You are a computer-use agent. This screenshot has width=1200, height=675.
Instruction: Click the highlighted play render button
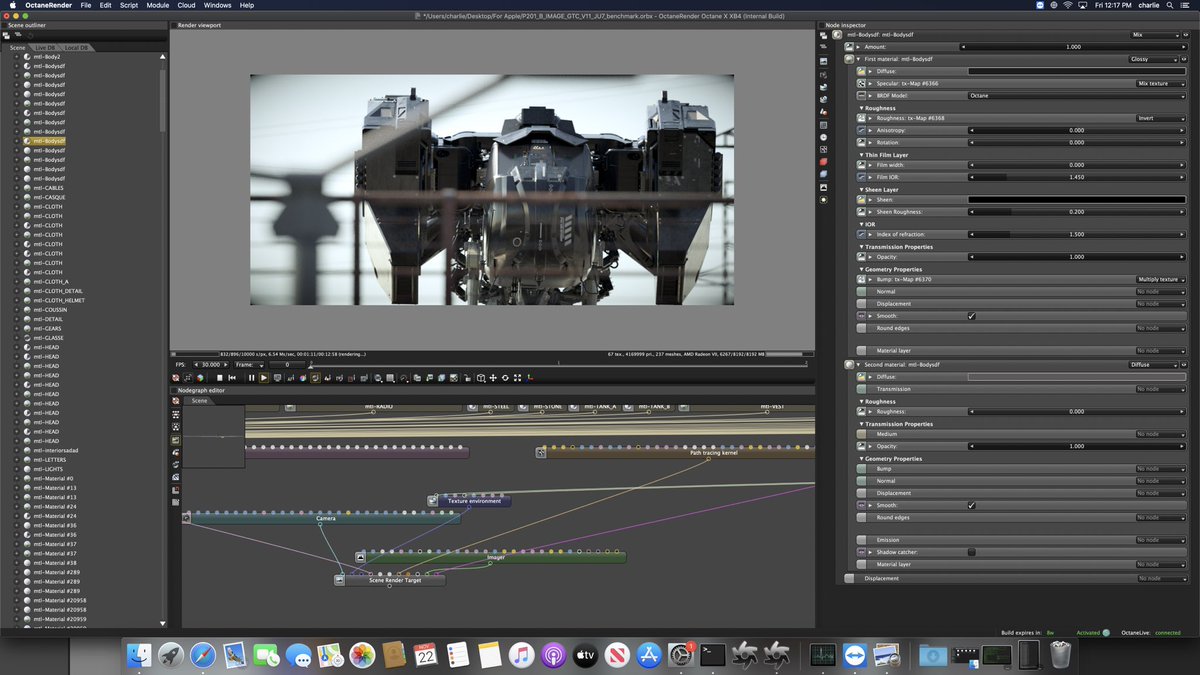pos(264,378)
